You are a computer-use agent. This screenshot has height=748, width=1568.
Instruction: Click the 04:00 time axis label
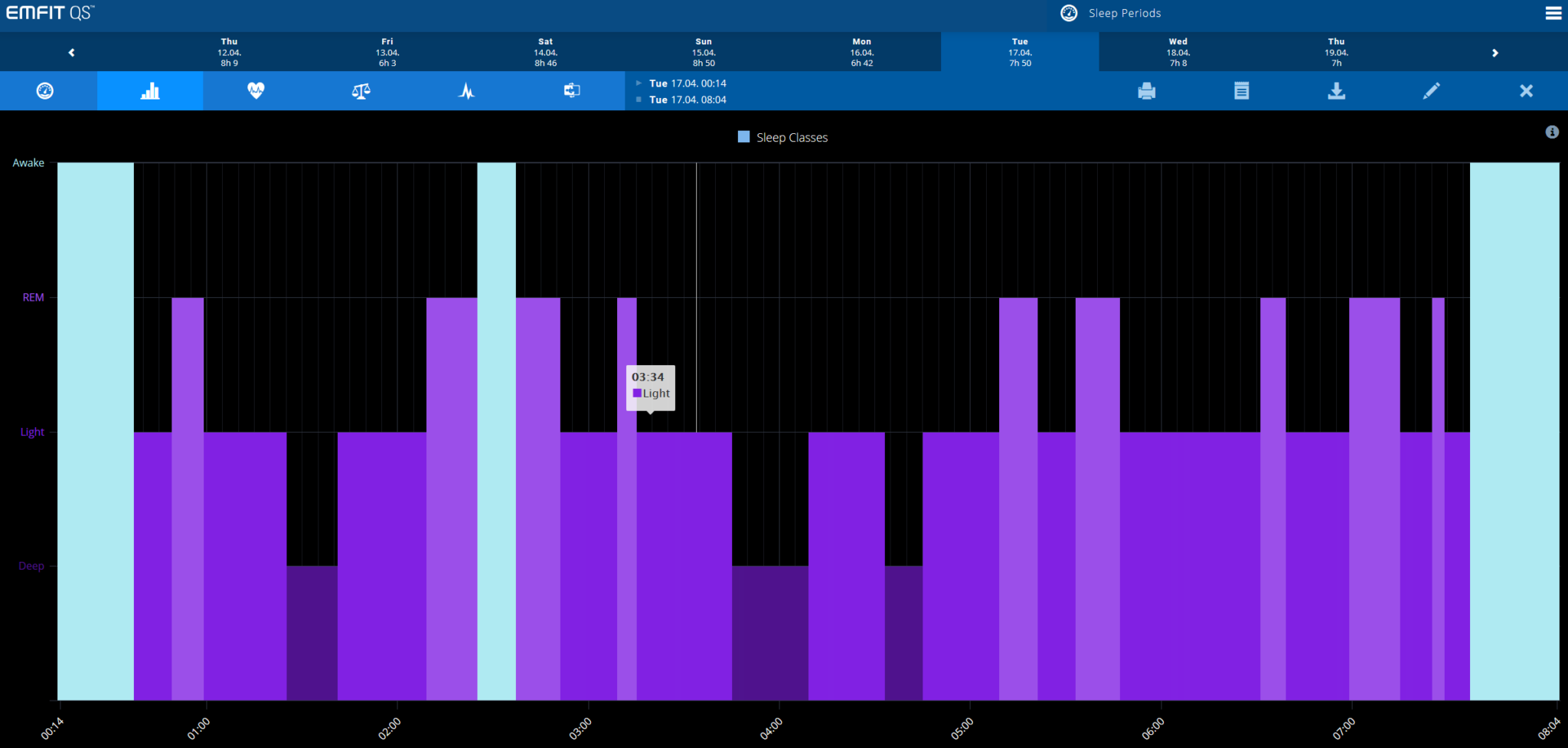(x=771, y=729)
